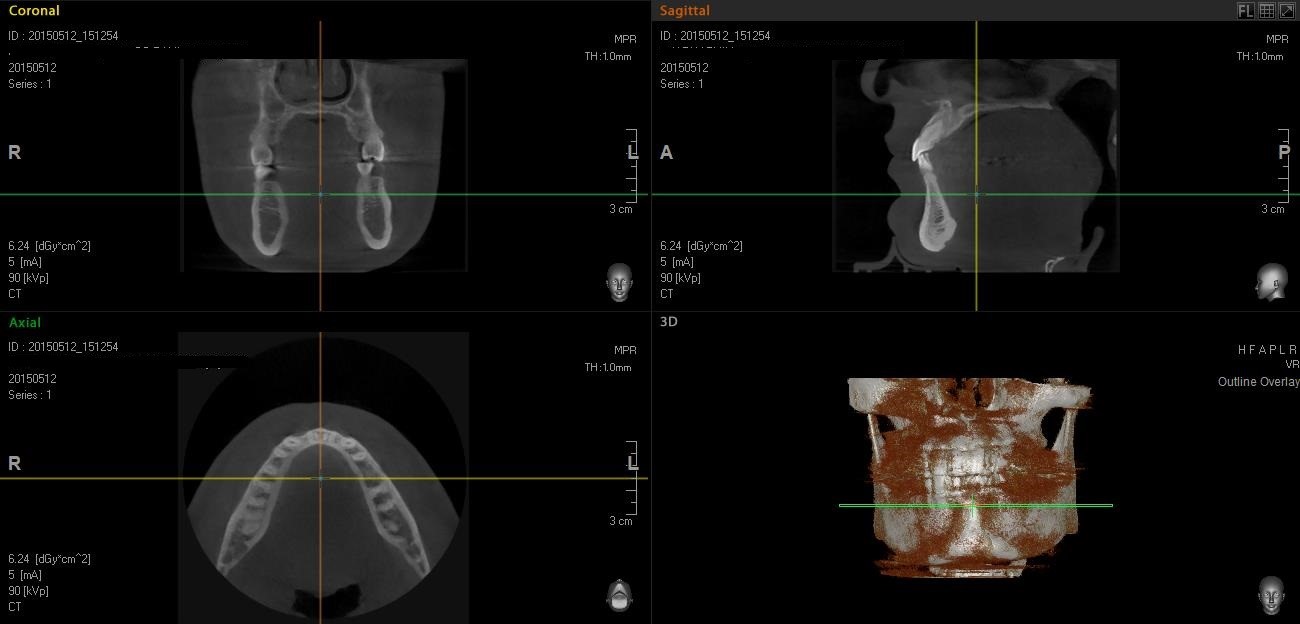Click the crosshair intersection in the Axial view
The height and width of the screenshot is (624, 1300).
(320, 478)
